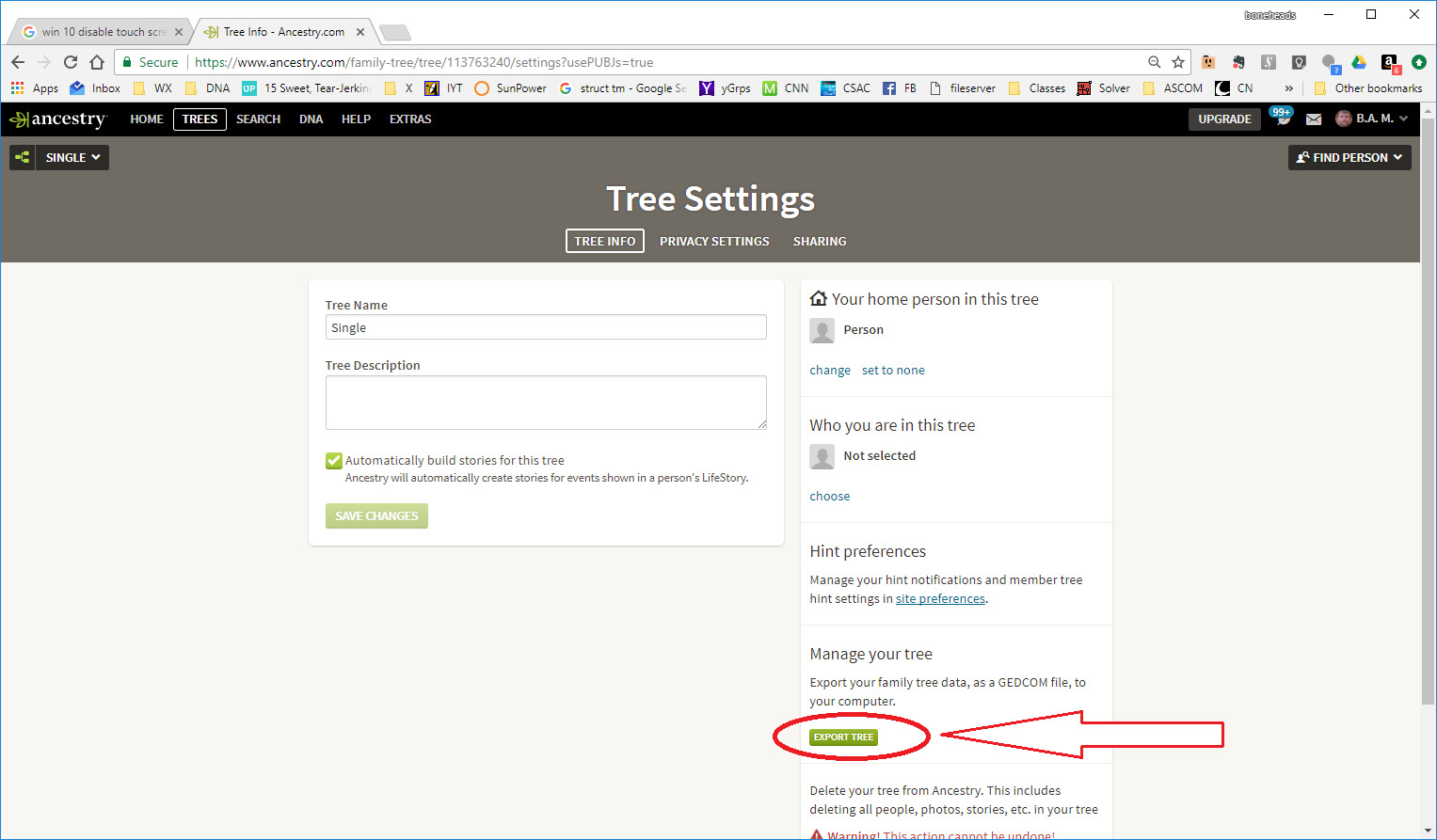This screenshot has width=1437, height=840.
Task: Open the CNN bookmark
Action: [786, 88]
